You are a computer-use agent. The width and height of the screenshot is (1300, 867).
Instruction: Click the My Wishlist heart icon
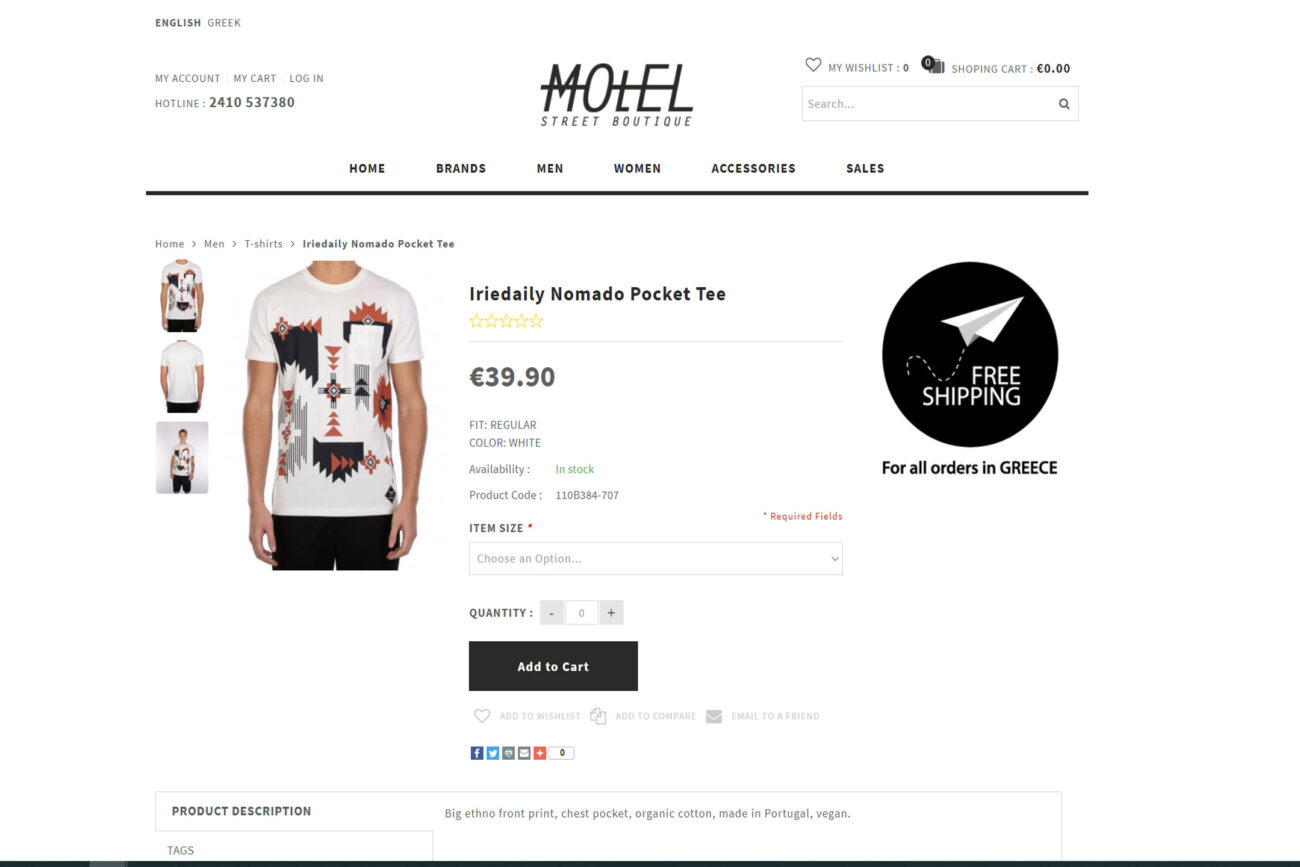[x=813, y=65]
